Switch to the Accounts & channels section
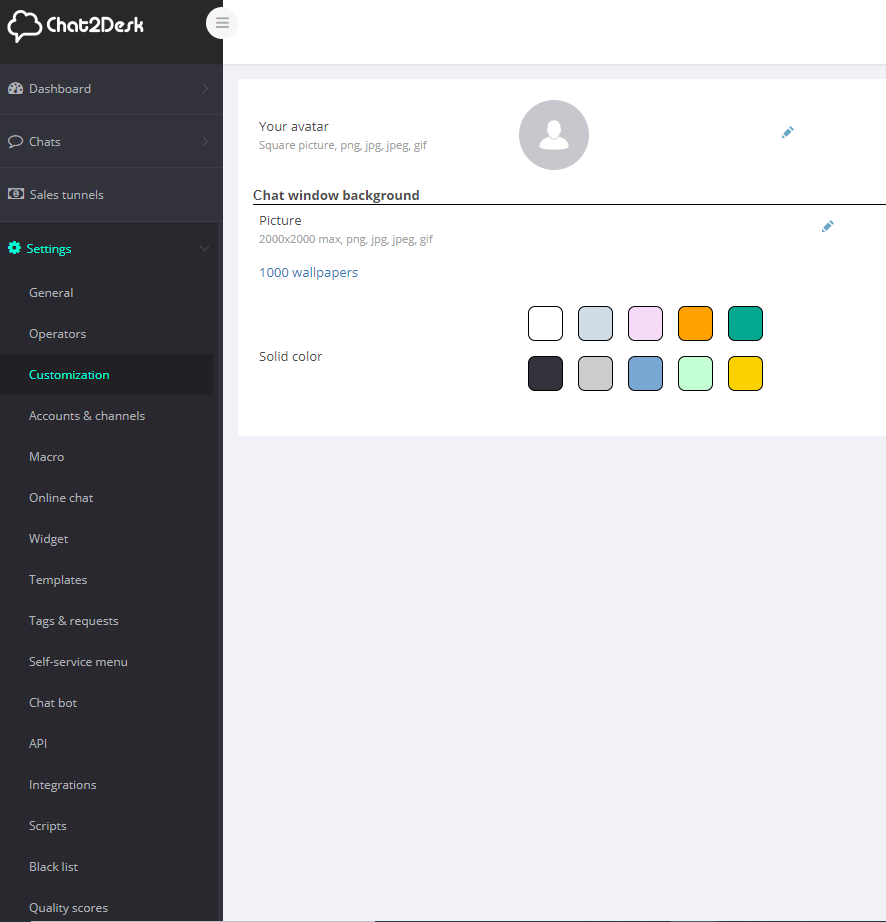886x922 pixels. pyautogui.click(x=87, y=415)
